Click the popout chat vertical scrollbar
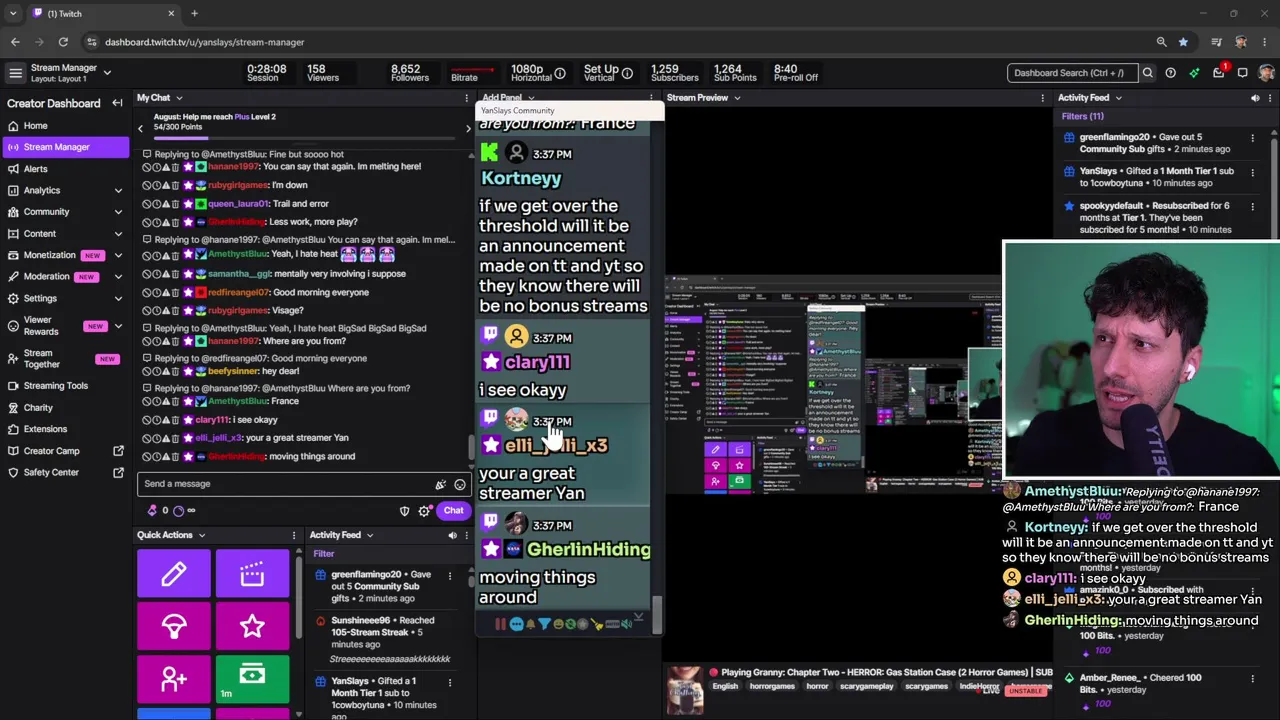 [657, 614]
